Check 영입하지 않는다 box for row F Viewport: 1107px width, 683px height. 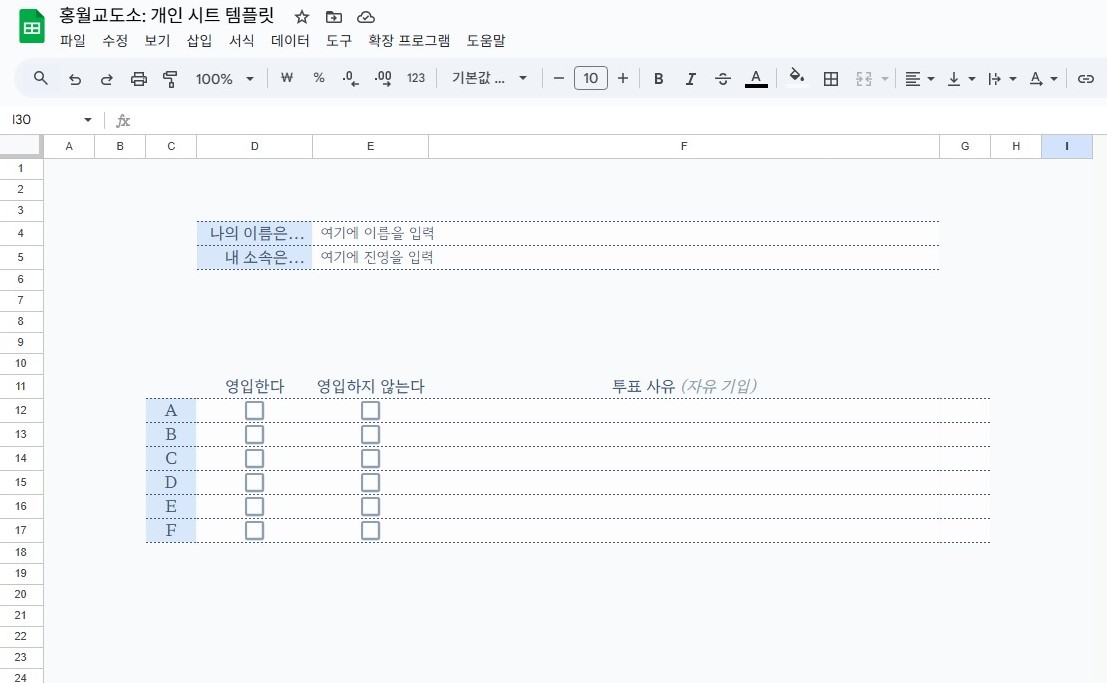pyautogui.click(x=370, y=530)
